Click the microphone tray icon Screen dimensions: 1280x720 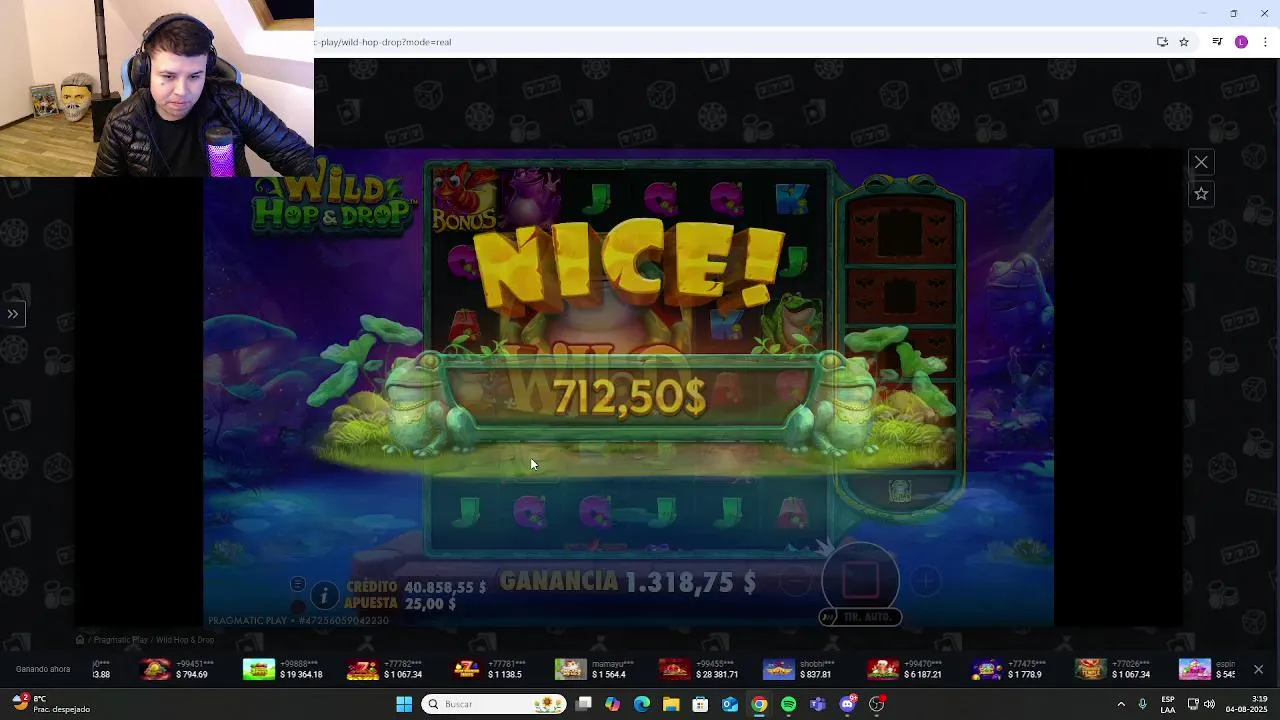[1142, 704]
